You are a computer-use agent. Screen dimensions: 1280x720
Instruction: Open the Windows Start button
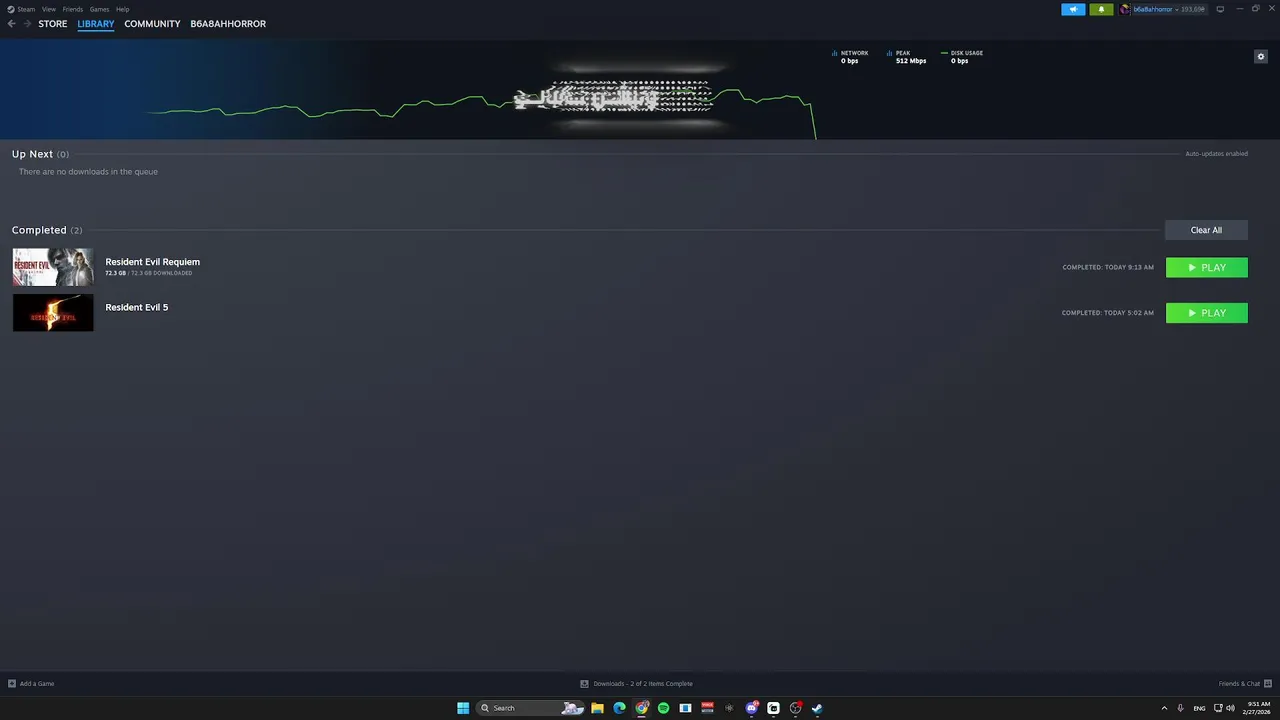[x=463, y=708]
